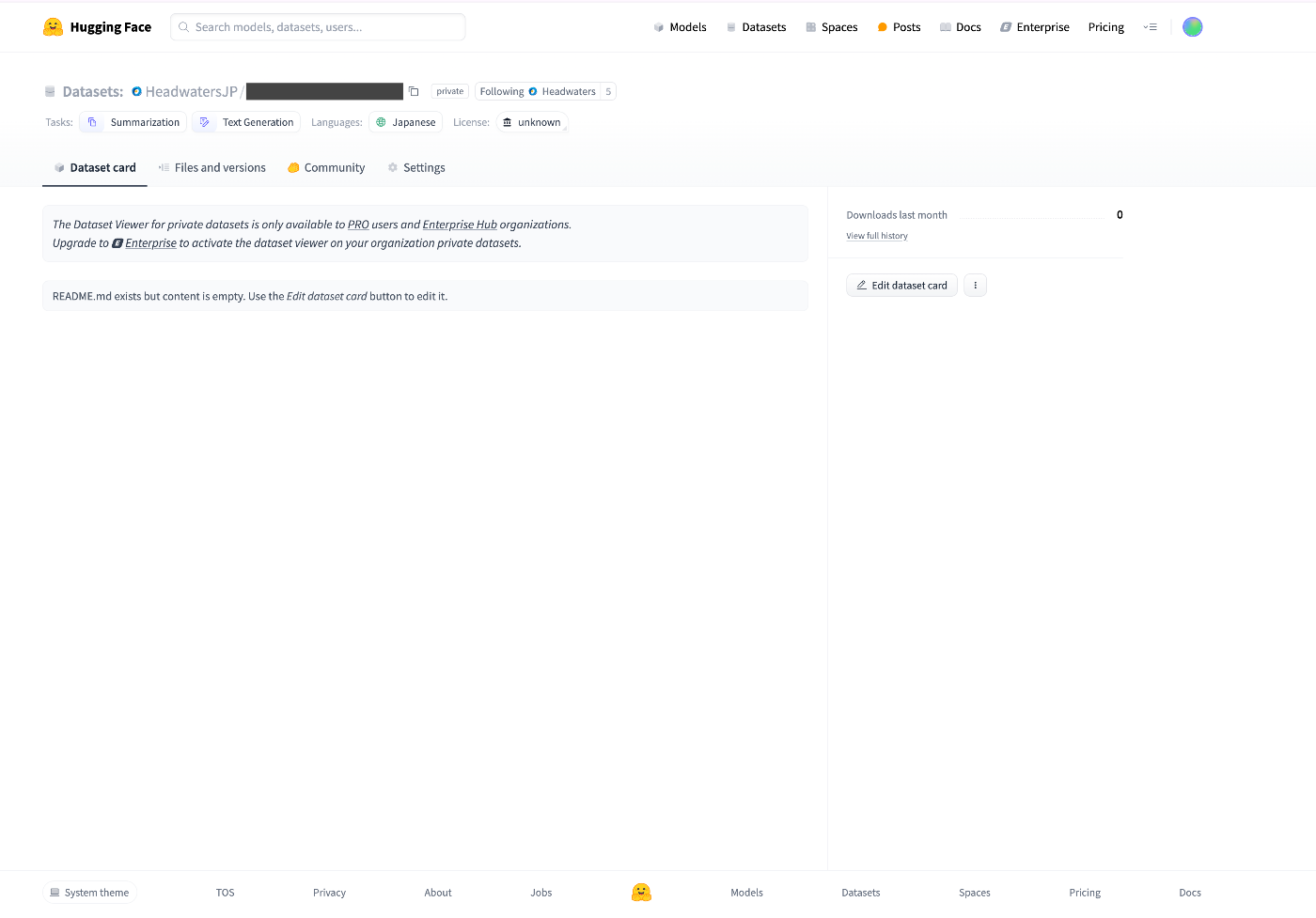Follow the Enterprise Hub link
Image resolution: width=1316 pixels, height=918 pixels.
pyautogui.click(x=460, y=225)
